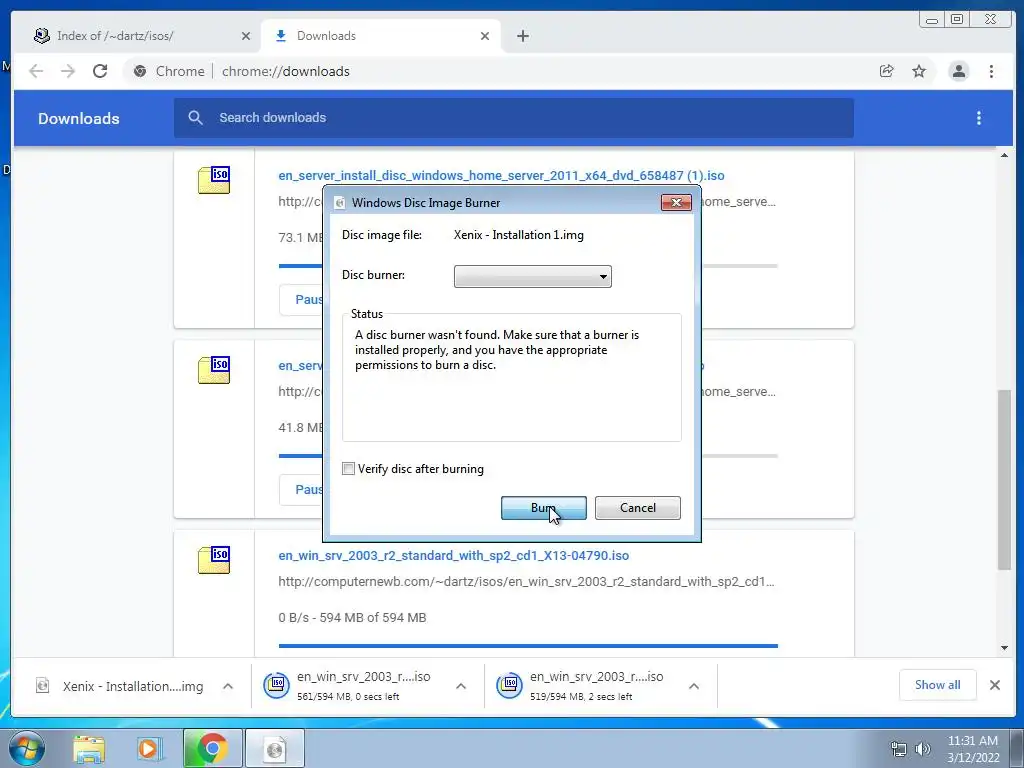
Task: Expand options for Xenix Installation img item
Action: pos(228,686)
